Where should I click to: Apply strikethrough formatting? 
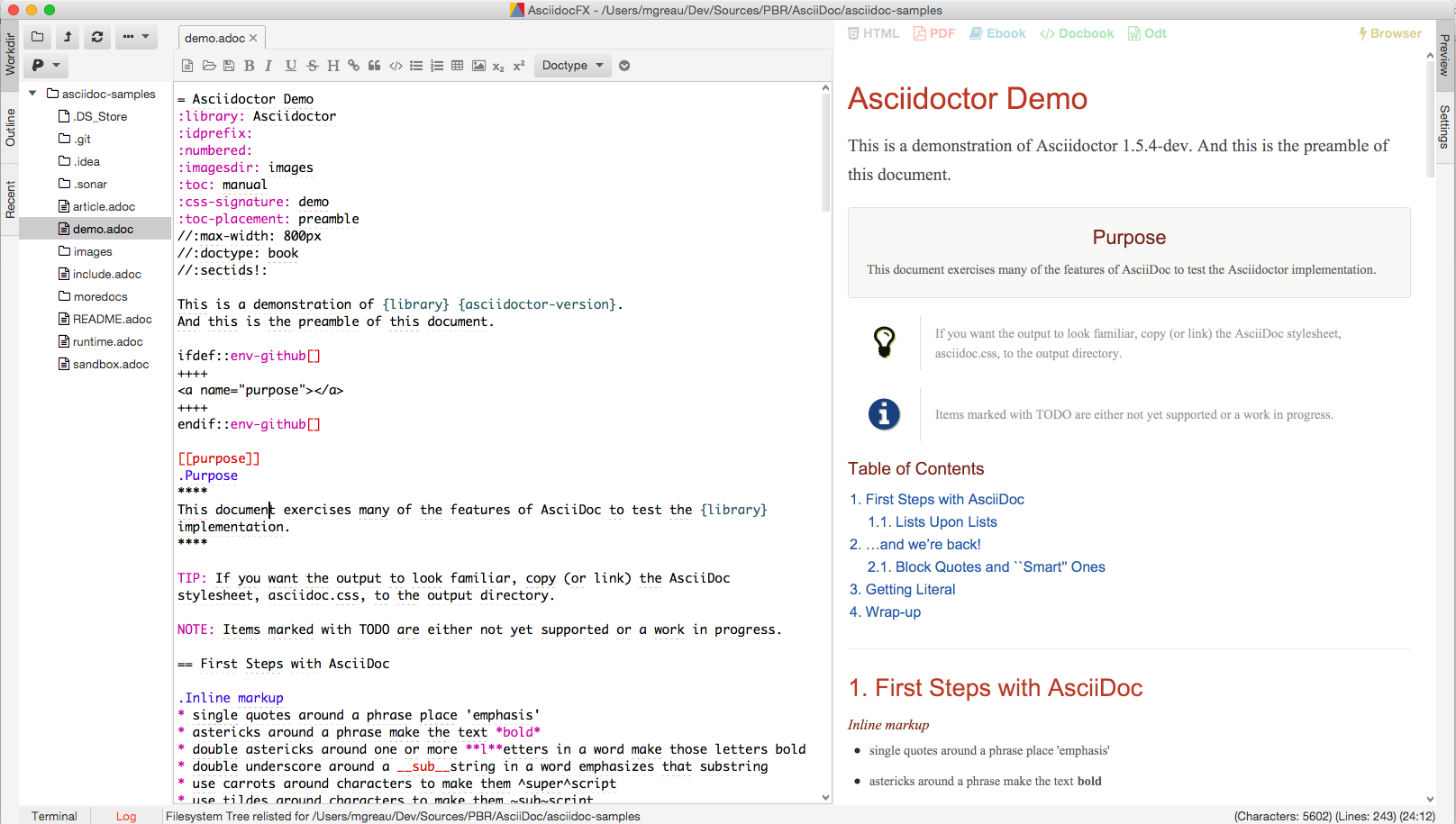coord(313,66)
